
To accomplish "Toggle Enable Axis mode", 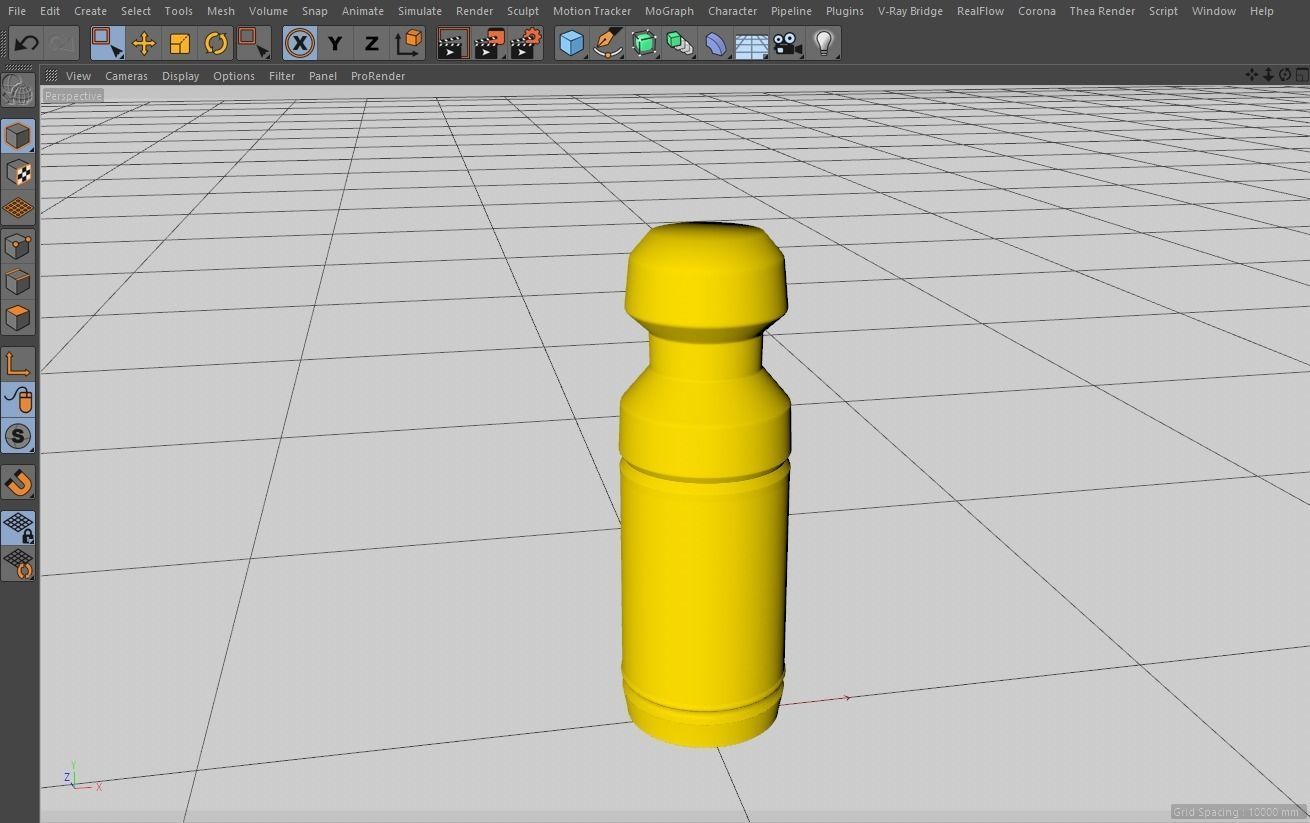I will (x=18, y=363).
